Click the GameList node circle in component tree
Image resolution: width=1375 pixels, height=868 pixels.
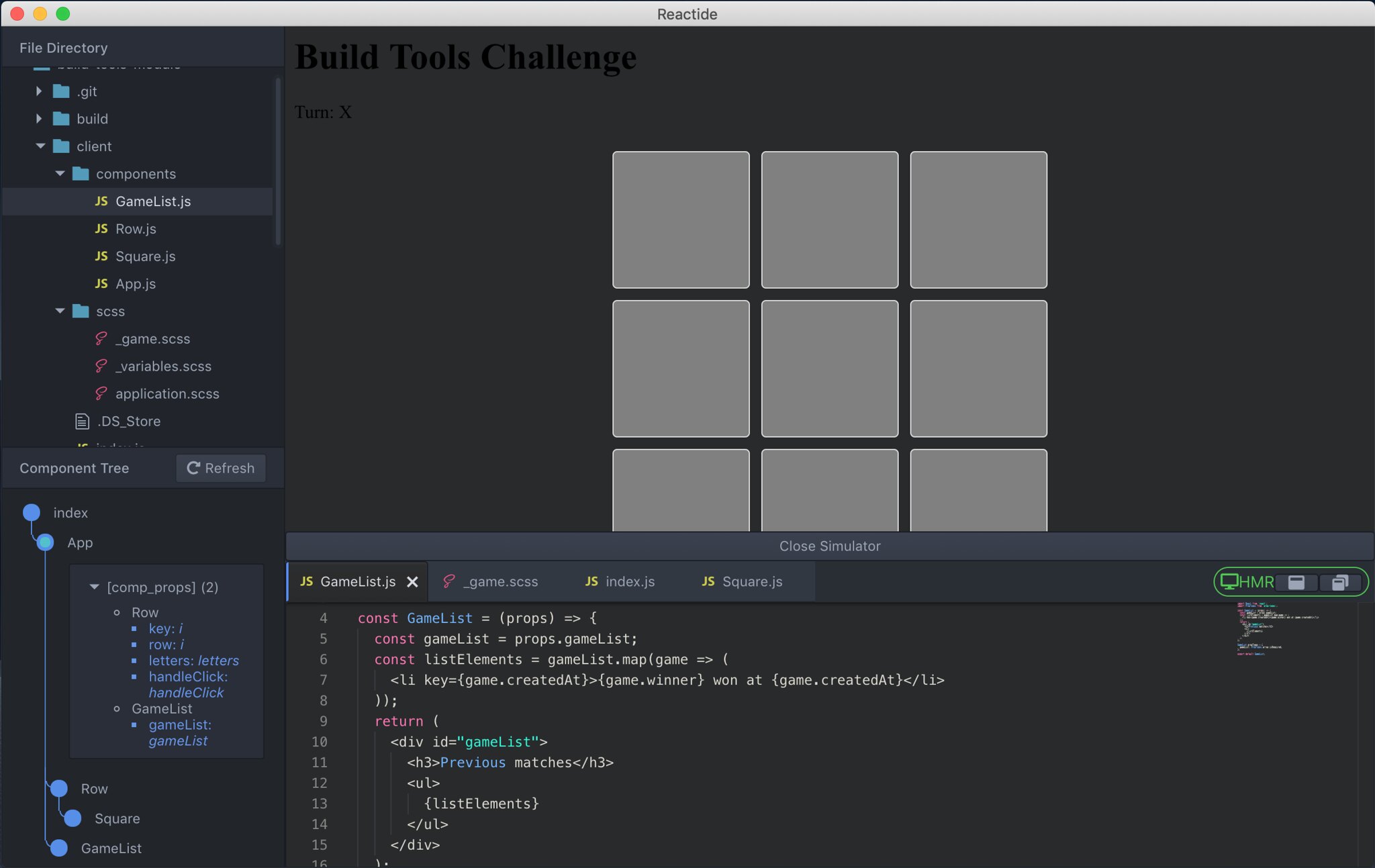pos(59,848)
